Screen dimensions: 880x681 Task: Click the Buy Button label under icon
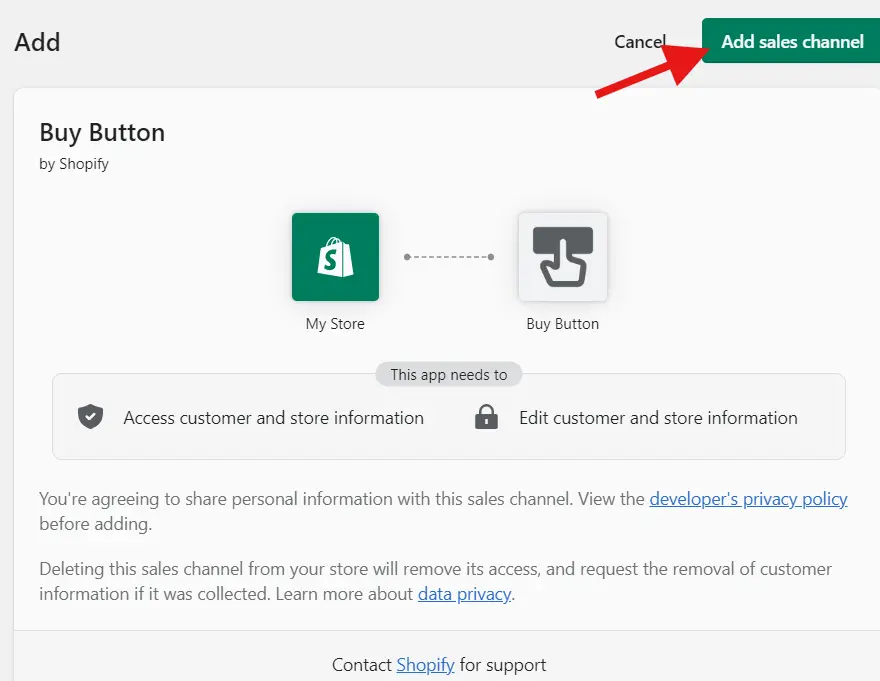tap(562, 324)
